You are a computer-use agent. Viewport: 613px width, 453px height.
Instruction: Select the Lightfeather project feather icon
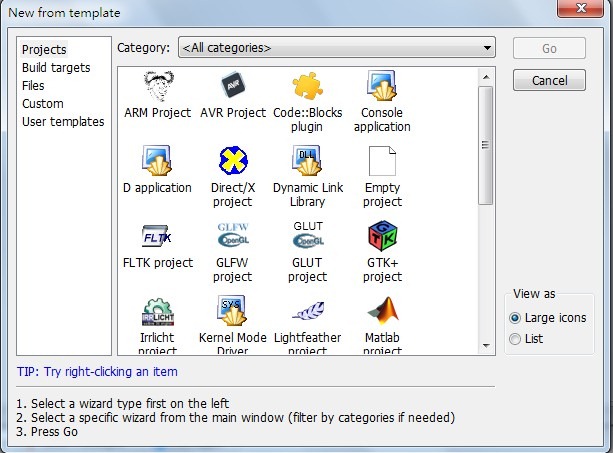click(308, 311)
